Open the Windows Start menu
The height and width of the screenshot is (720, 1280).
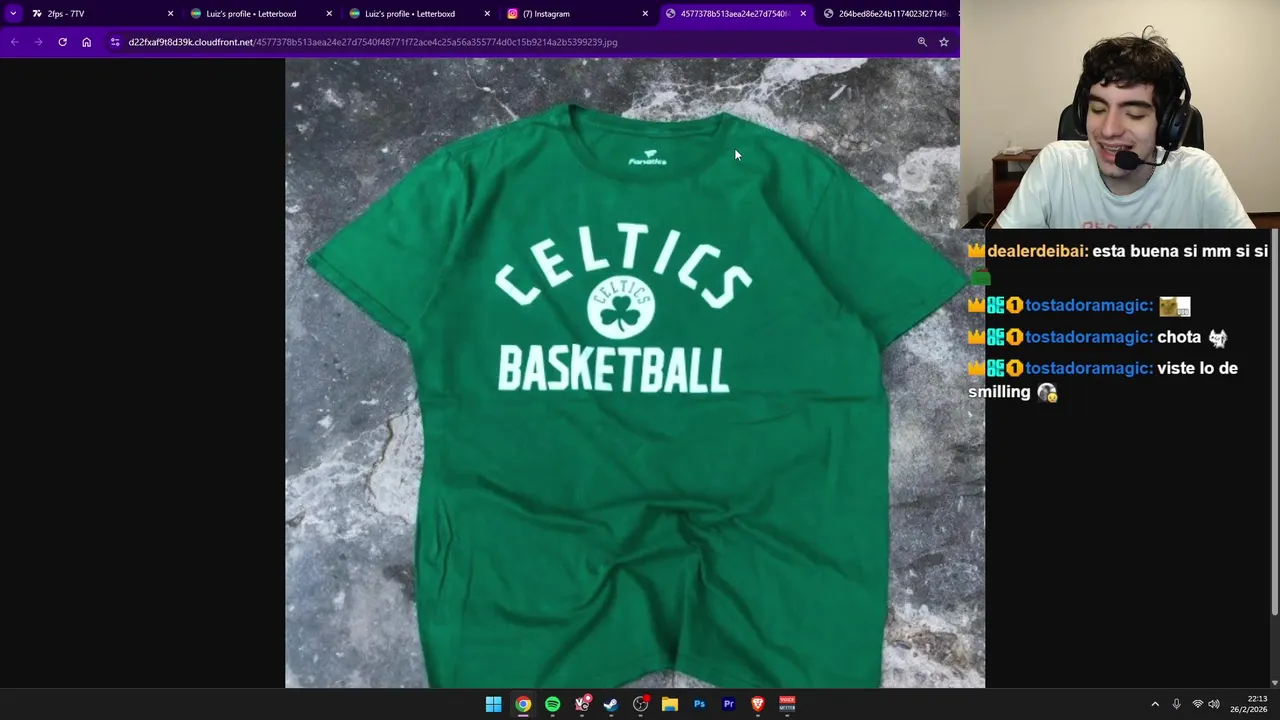click(x=493, y=704)
